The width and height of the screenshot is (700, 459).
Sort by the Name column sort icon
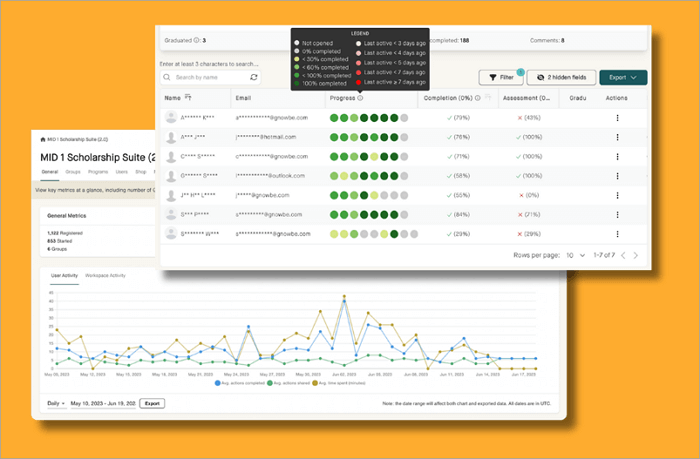(188, 97)
